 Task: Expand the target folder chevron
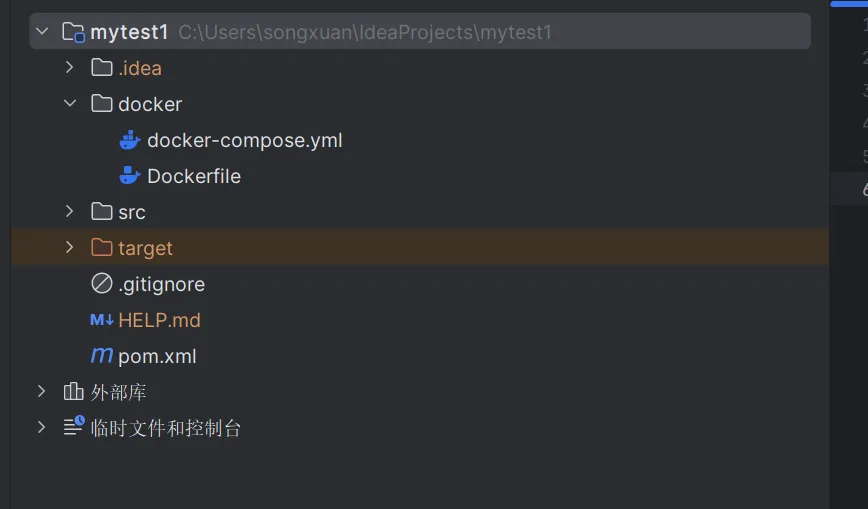(x=69, y=248)
